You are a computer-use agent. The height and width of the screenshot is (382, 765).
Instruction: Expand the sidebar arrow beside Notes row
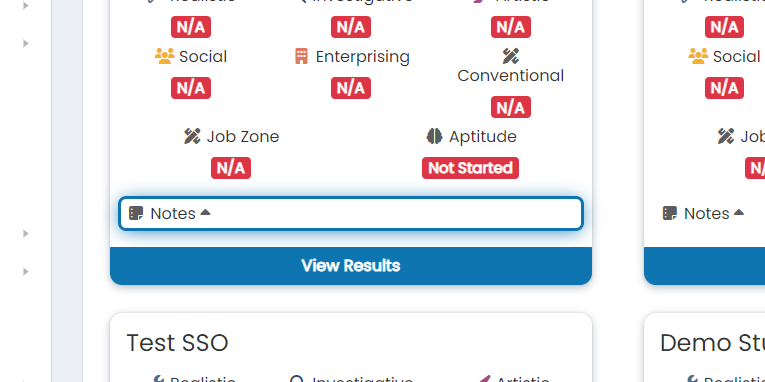pyautogui.click(x=26, y=234)
